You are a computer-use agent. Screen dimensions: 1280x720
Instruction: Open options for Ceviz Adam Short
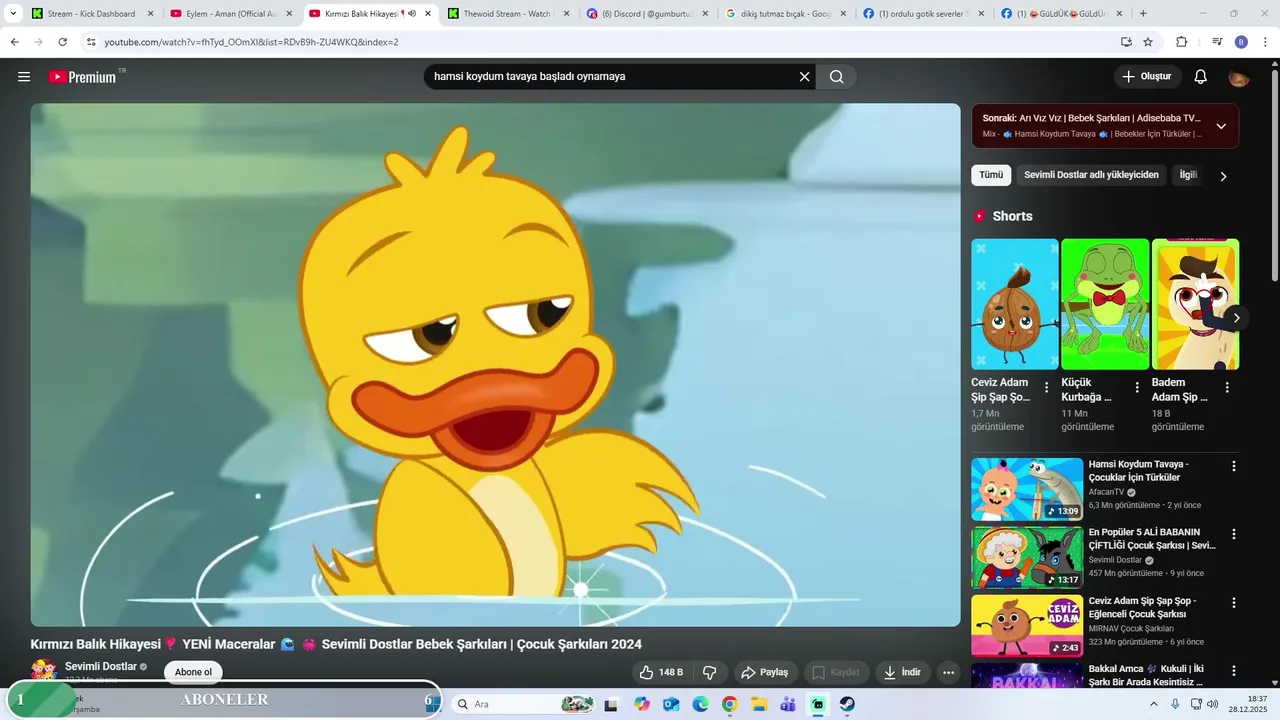1047,387
